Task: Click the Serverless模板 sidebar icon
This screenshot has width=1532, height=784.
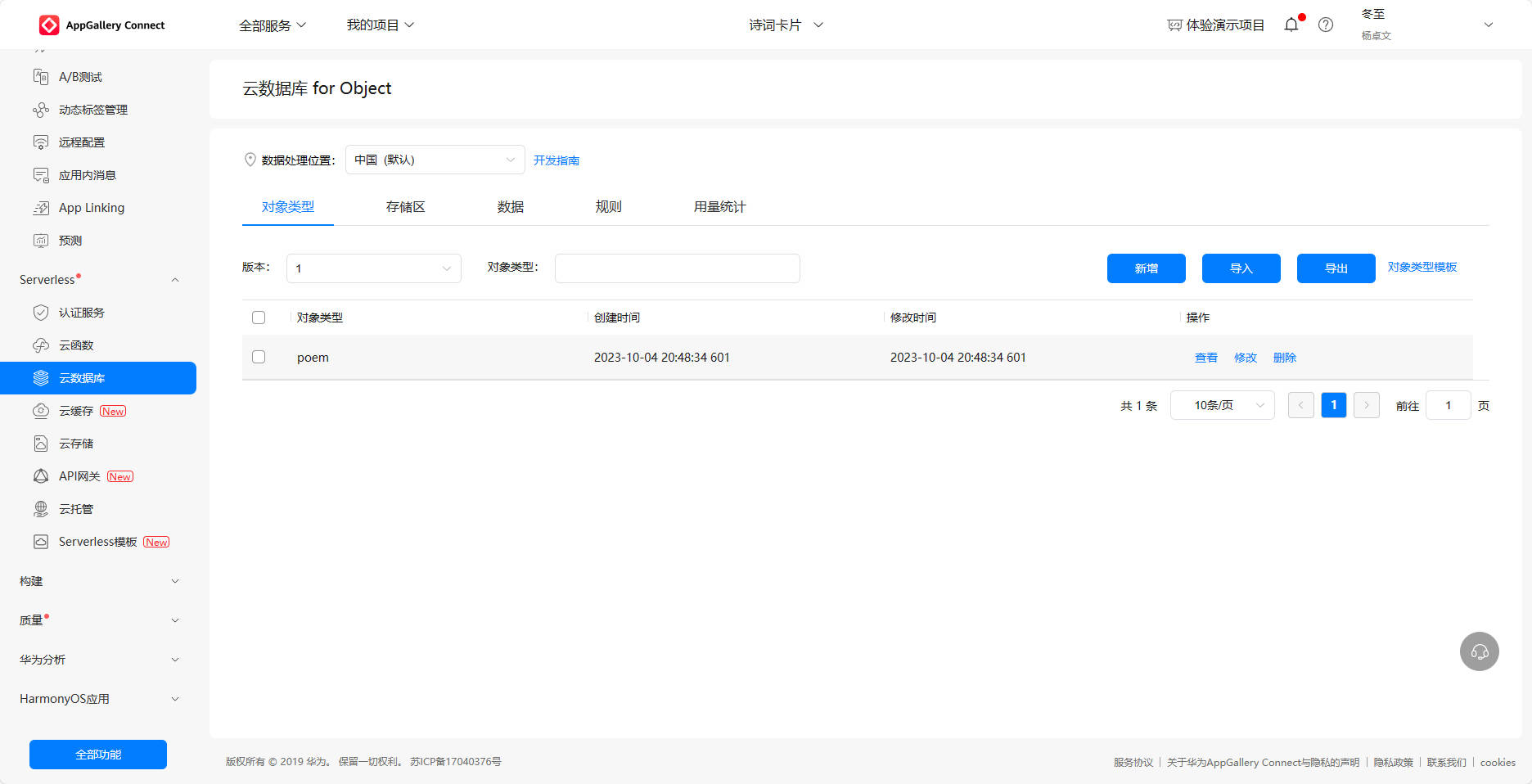Action: pyautogui.click(x=41, y=542)
